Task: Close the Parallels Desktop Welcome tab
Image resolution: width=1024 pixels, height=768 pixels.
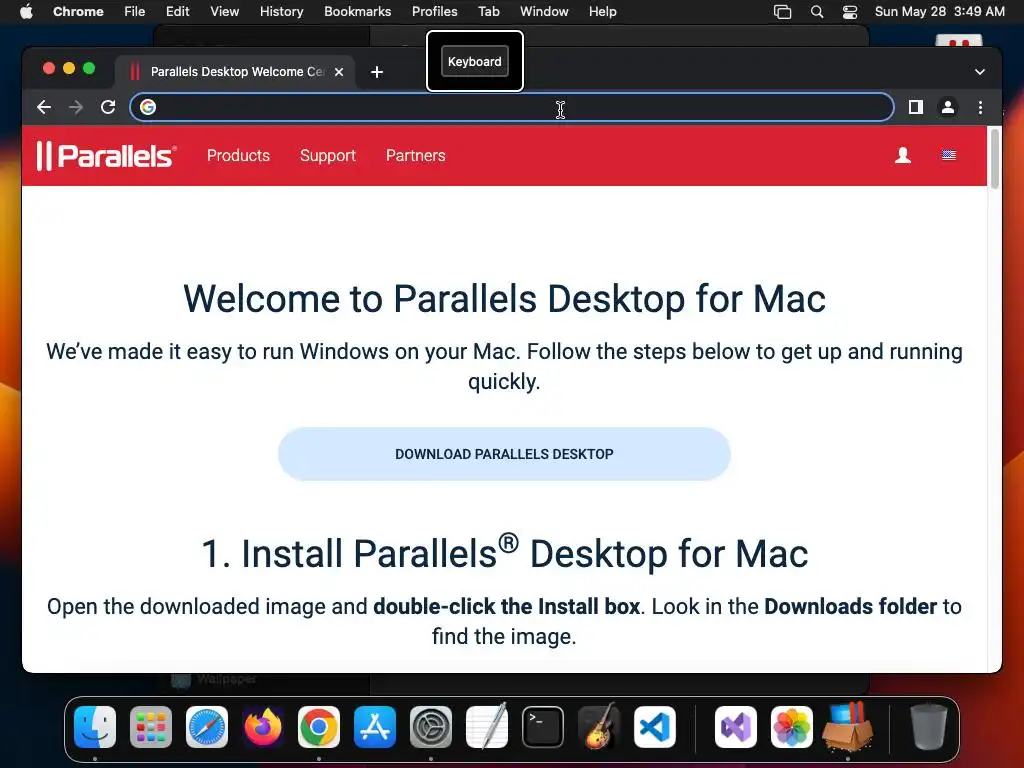Action: pyautogui.click(x=339, y=72)
